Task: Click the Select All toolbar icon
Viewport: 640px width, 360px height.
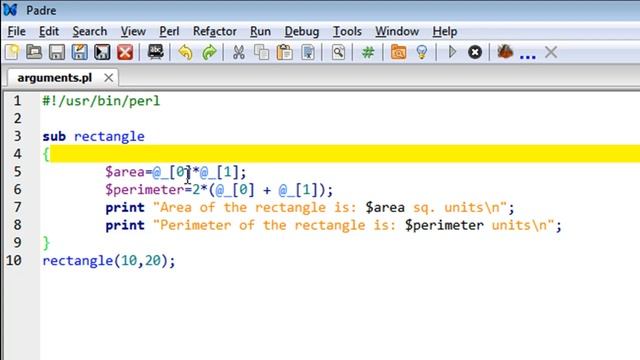Action: click(x=308, y=52)
